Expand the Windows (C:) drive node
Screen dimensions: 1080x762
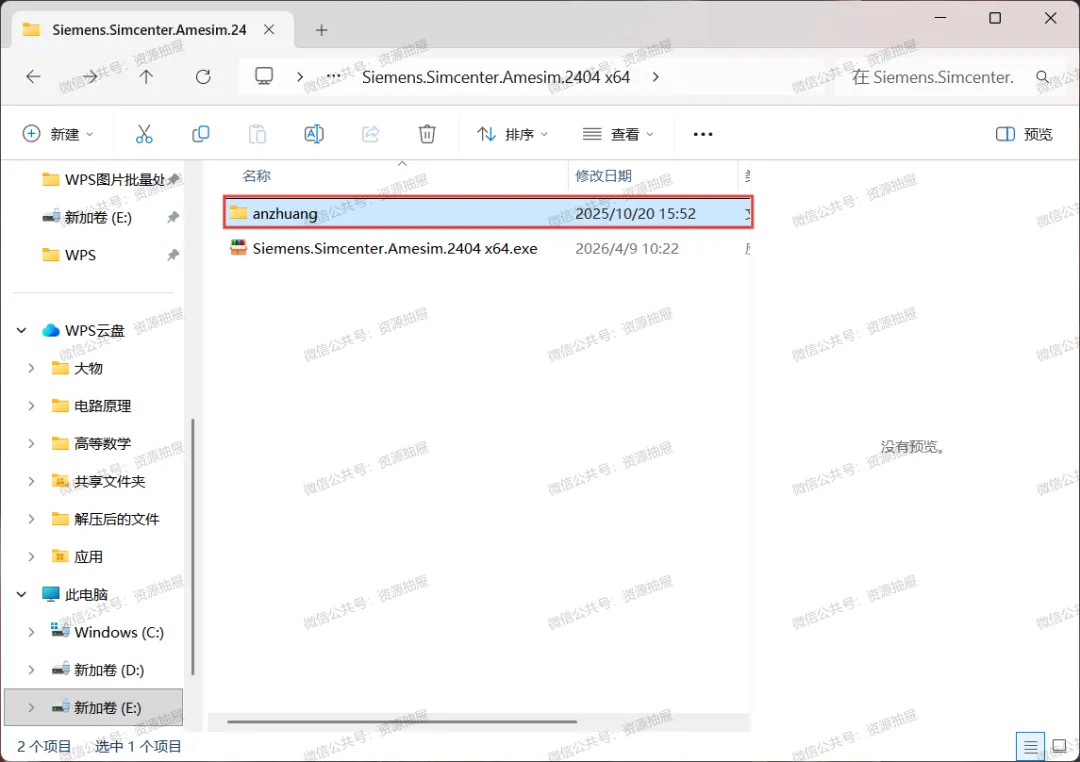coord(31,632)
